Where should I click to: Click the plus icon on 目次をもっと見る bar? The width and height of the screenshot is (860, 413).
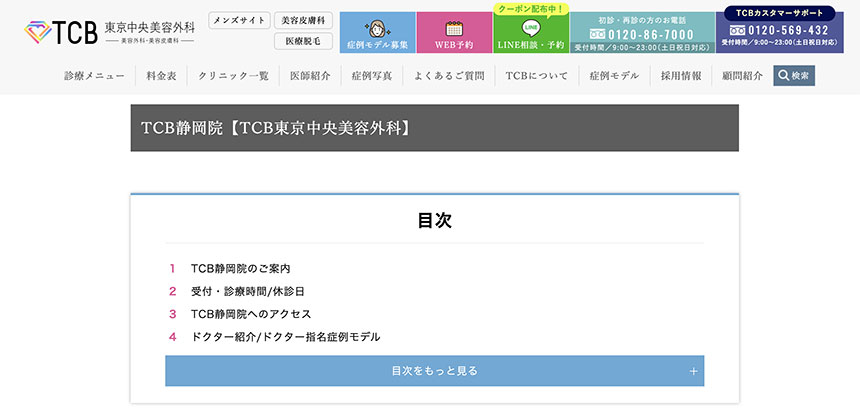coord(694,371)
